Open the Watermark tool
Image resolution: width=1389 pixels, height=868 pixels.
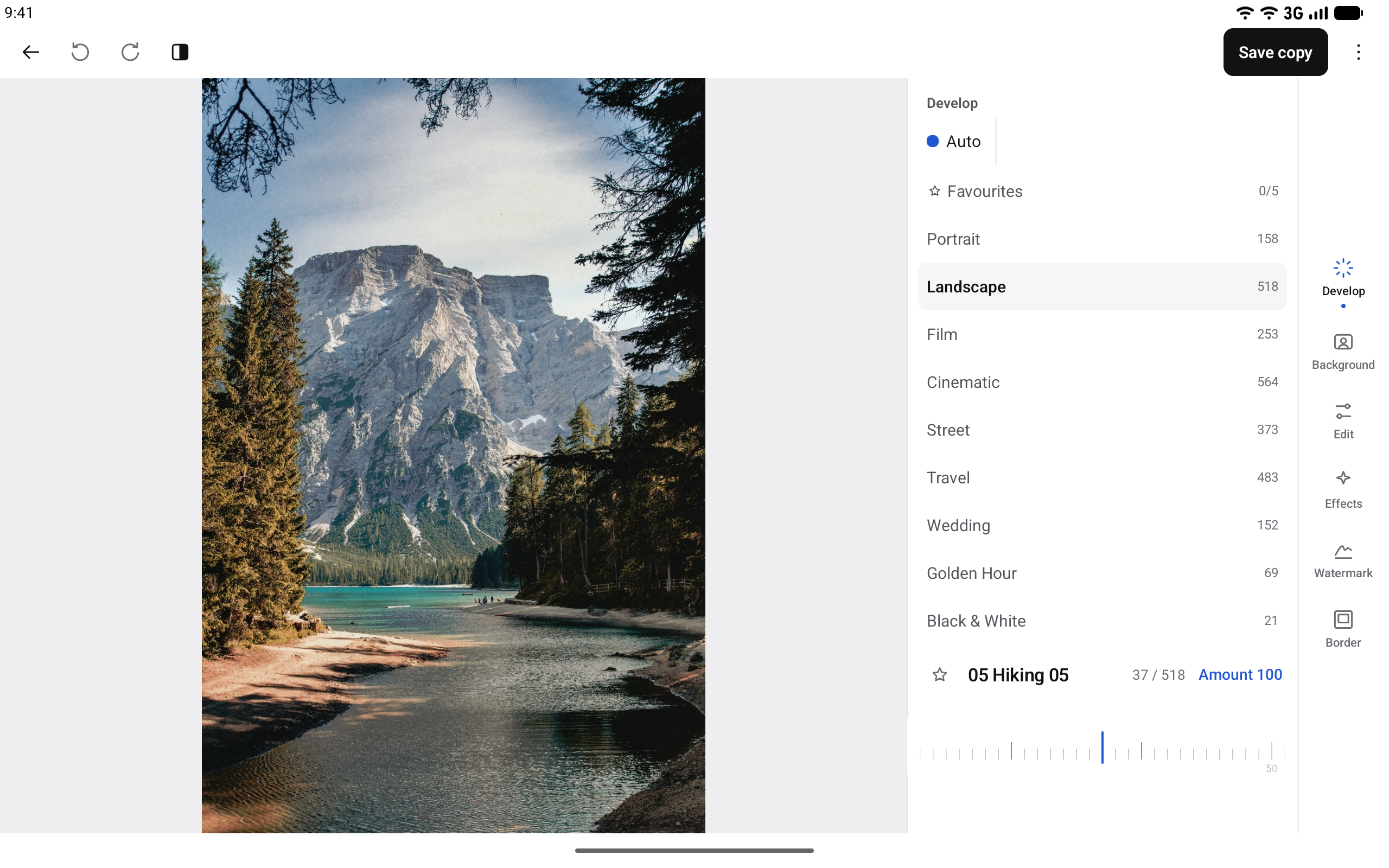pos(1343,561)
